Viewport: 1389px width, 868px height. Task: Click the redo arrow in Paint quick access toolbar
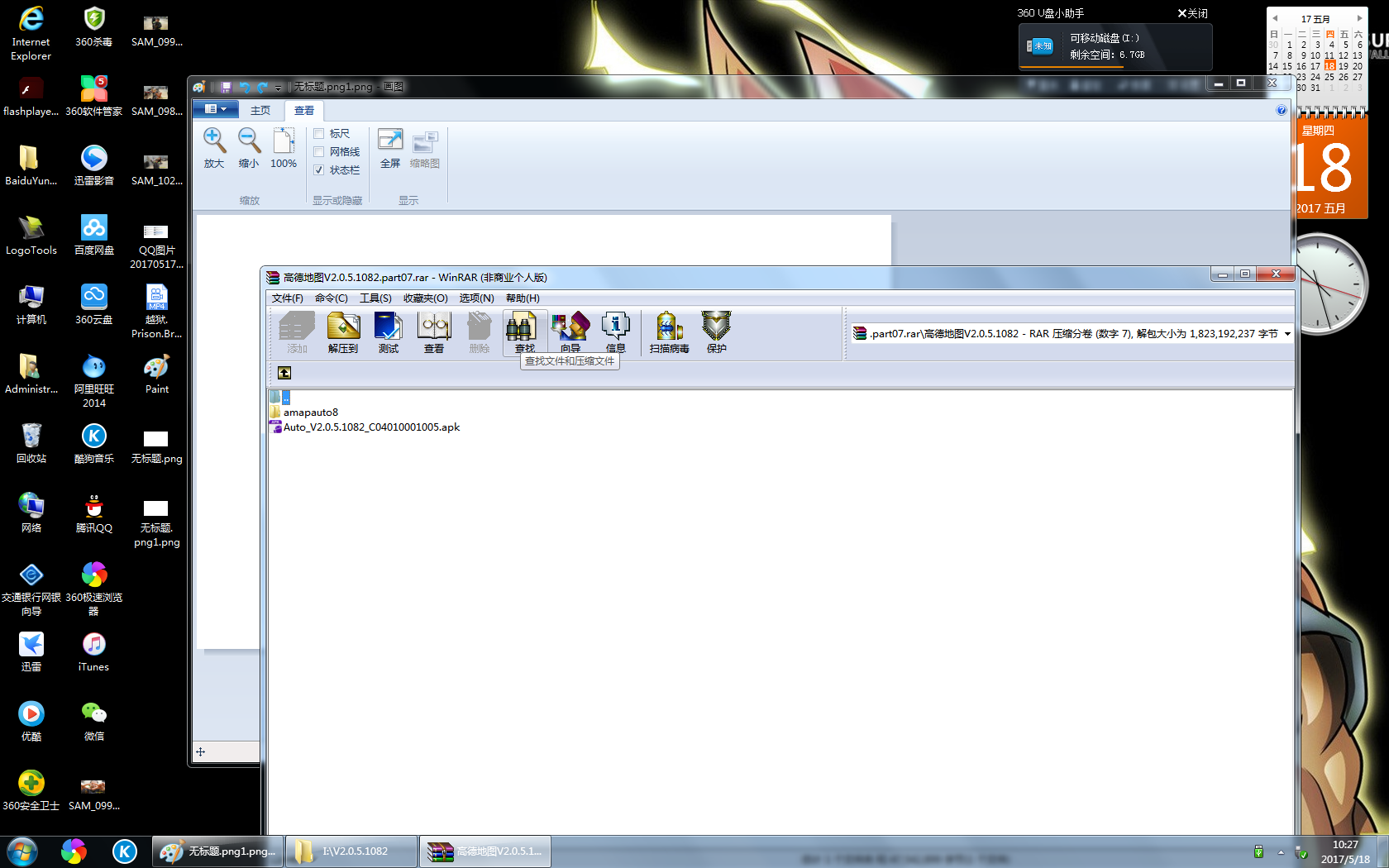262,87
